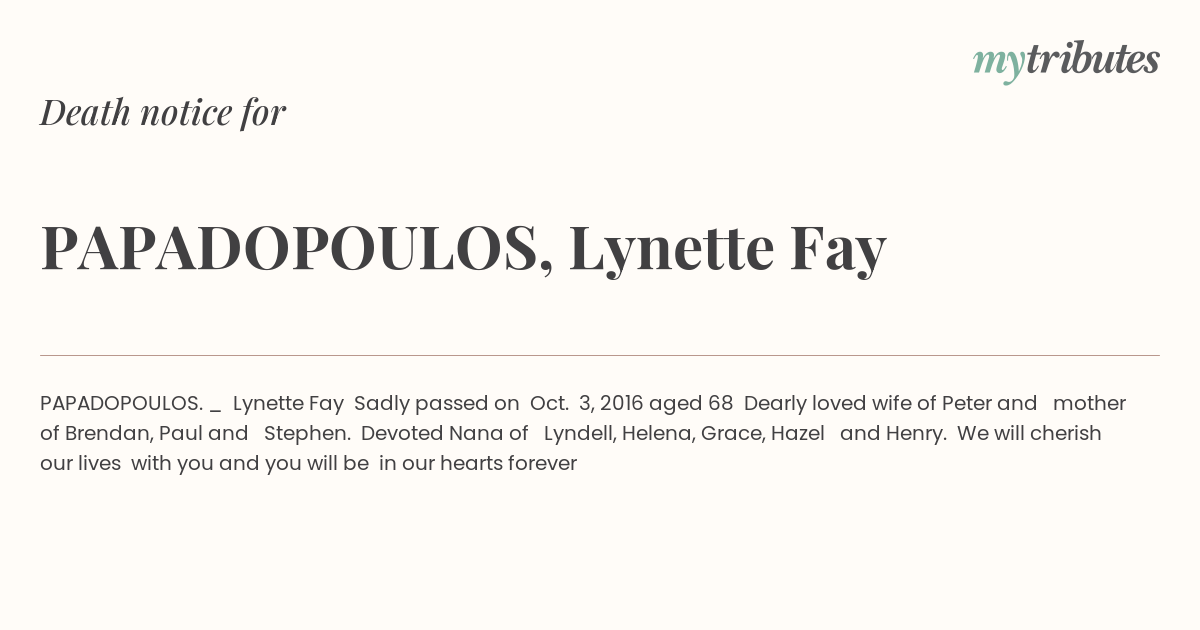Click 'Dearly loved wife of Peter' text
Image resolution: width=1200 pixels, height=630 pixels.
click(x=868, y=404)
